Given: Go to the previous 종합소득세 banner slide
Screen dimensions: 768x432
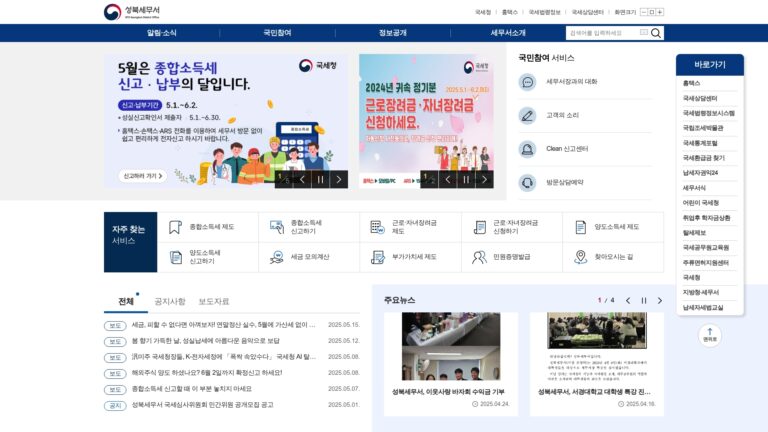Looking at the screenshot, I should point(302,179).
